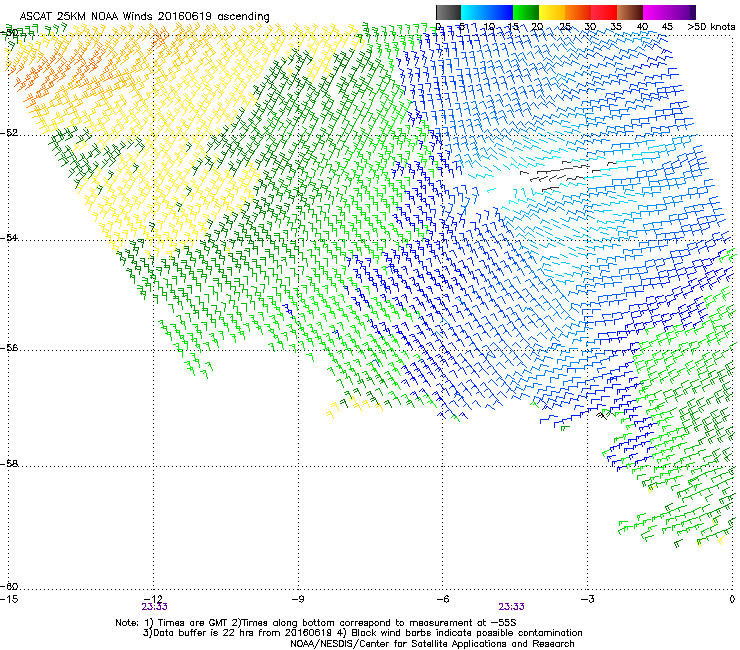Click the "40" legend scale label

pyautogui.click(x=642, y=27)
